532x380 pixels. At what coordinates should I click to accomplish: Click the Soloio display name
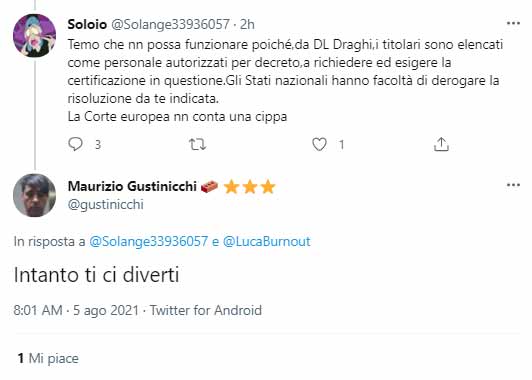(87, 24)
